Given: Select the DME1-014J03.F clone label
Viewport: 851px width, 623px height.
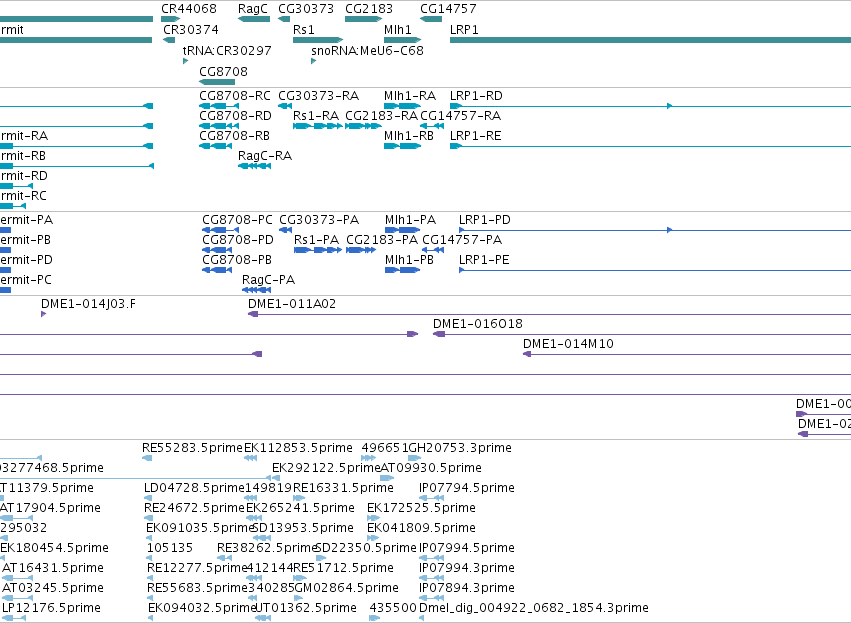Looking at the screenshot, I should [x=88, y=304].
